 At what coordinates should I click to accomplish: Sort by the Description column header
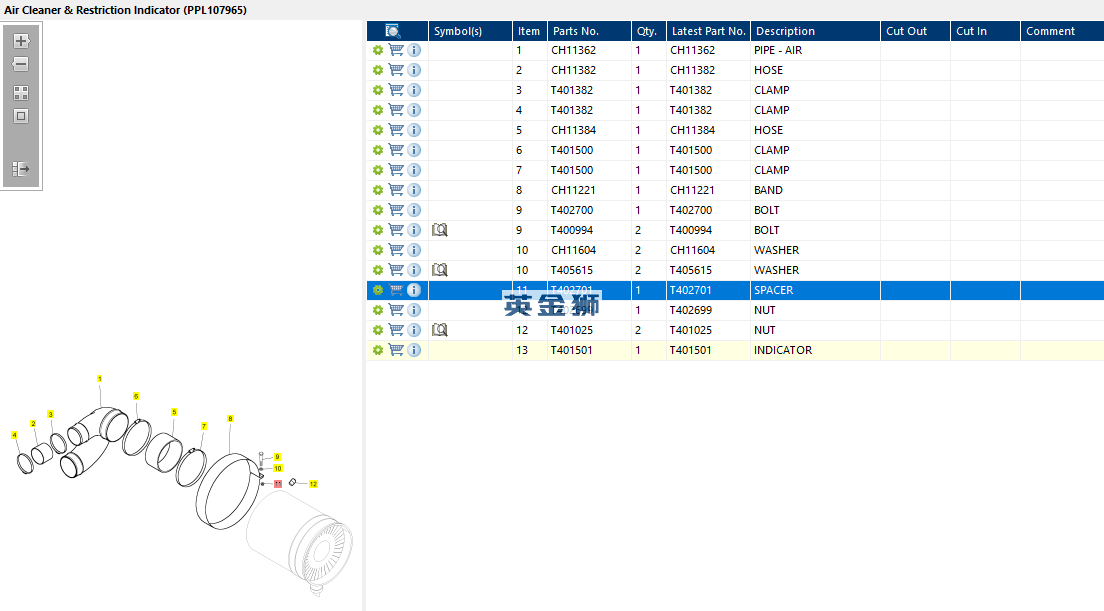pyautogui.click(x=815, y=31)
